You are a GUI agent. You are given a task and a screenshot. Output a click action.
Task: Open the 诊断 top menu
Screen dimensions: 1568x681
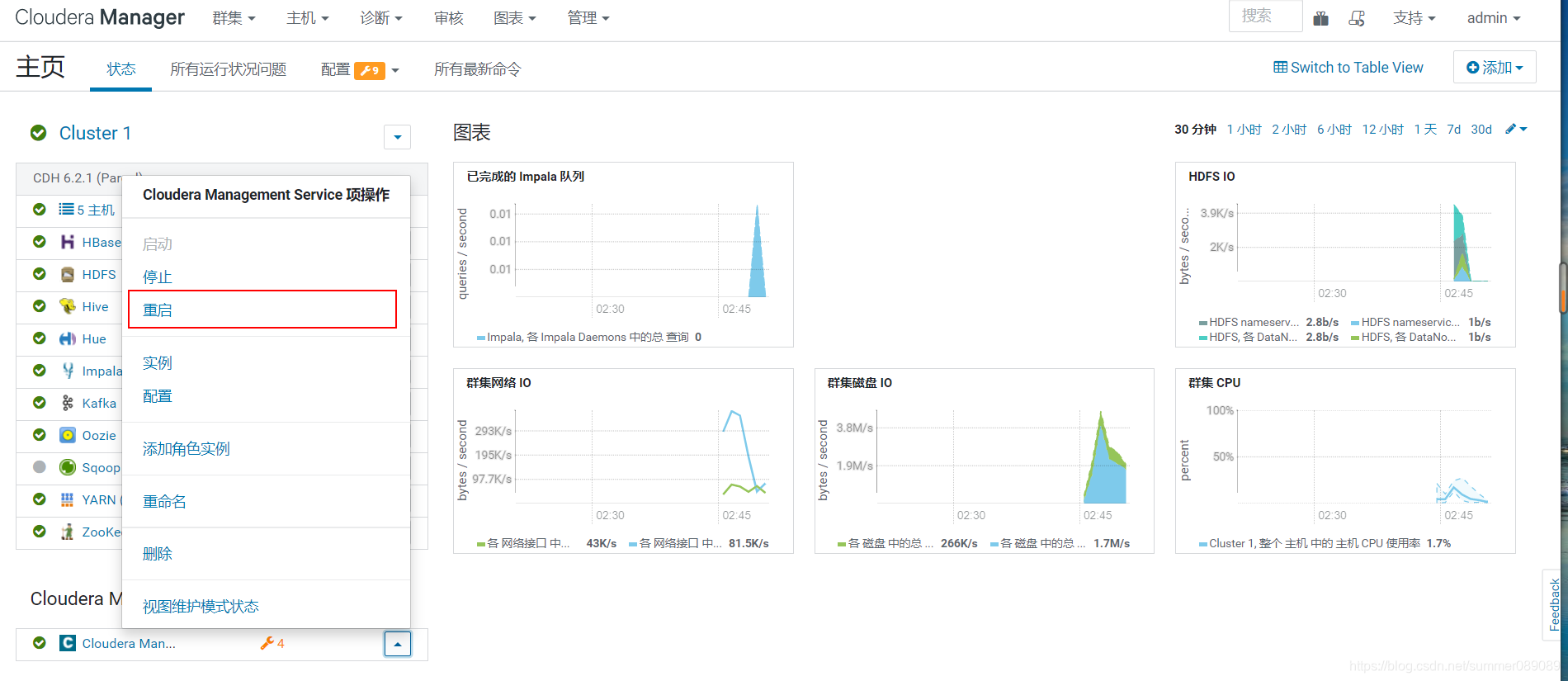click(381, 18)
